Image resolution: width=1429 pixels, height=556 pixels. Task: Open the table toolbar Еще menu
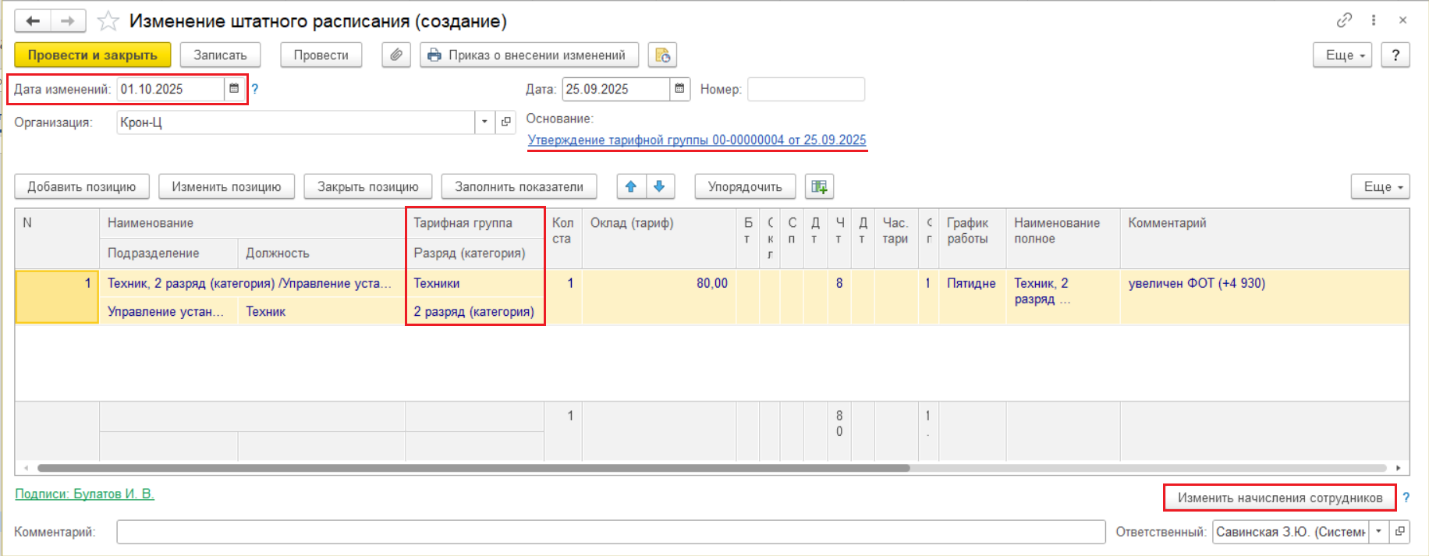(1379, 186)
